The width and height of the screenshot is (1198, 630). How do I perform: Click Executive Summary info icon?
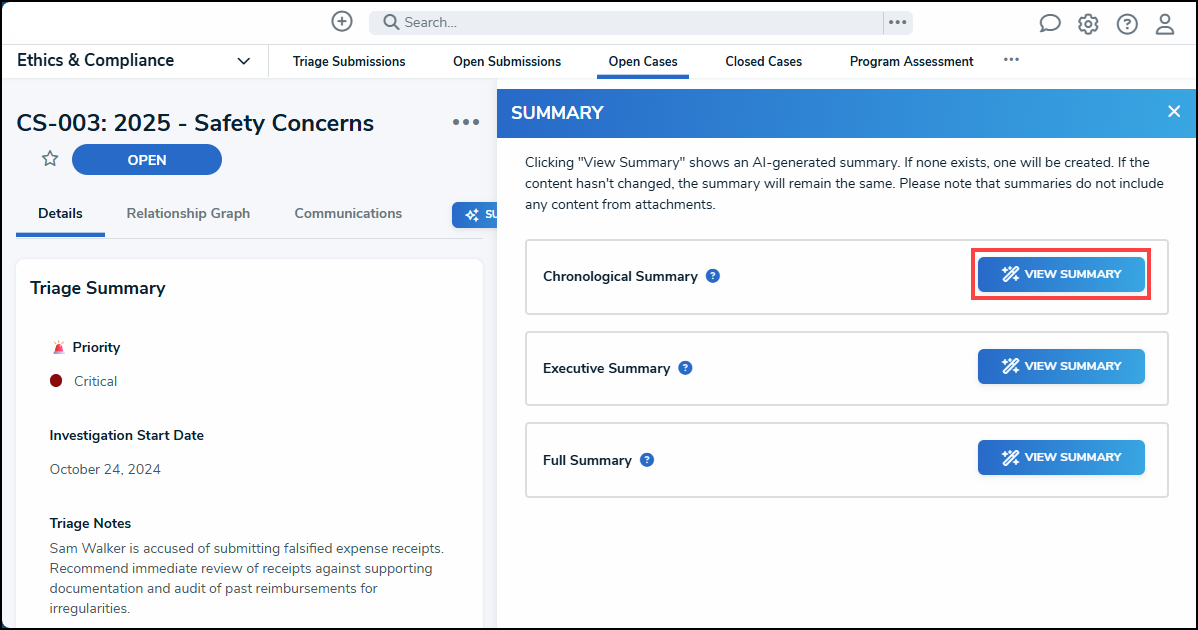(x=685, y=368)
